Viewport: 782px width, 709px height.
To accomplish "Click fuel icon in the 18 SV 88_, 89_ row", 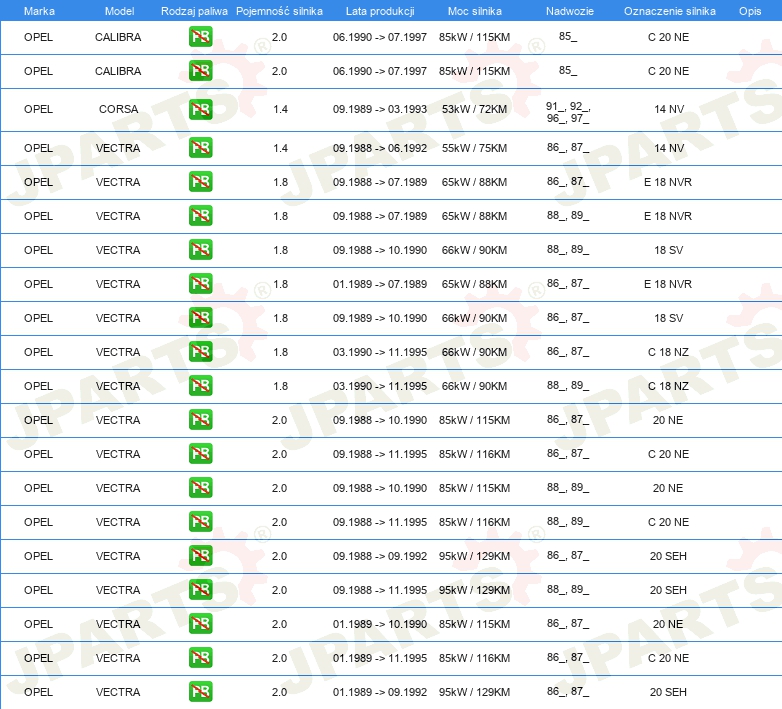I will coord(200,250).
